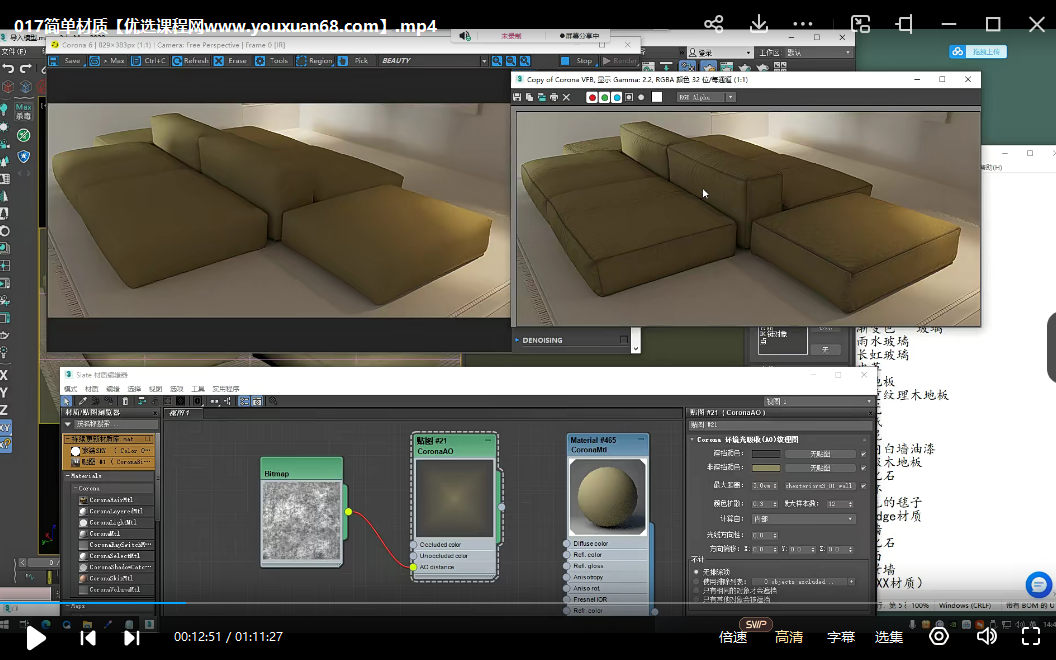This screenshot has height=660, width=1056.
Task: Open the second Slate menu '材质'
Action: [92, 389]
